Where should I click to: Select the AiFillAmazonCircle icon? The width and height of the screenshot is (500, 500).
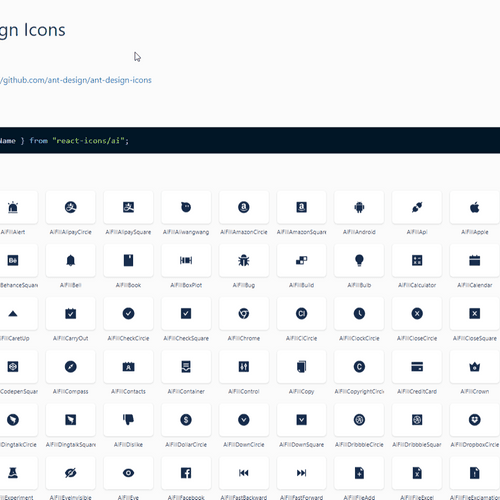pos(244,207)
